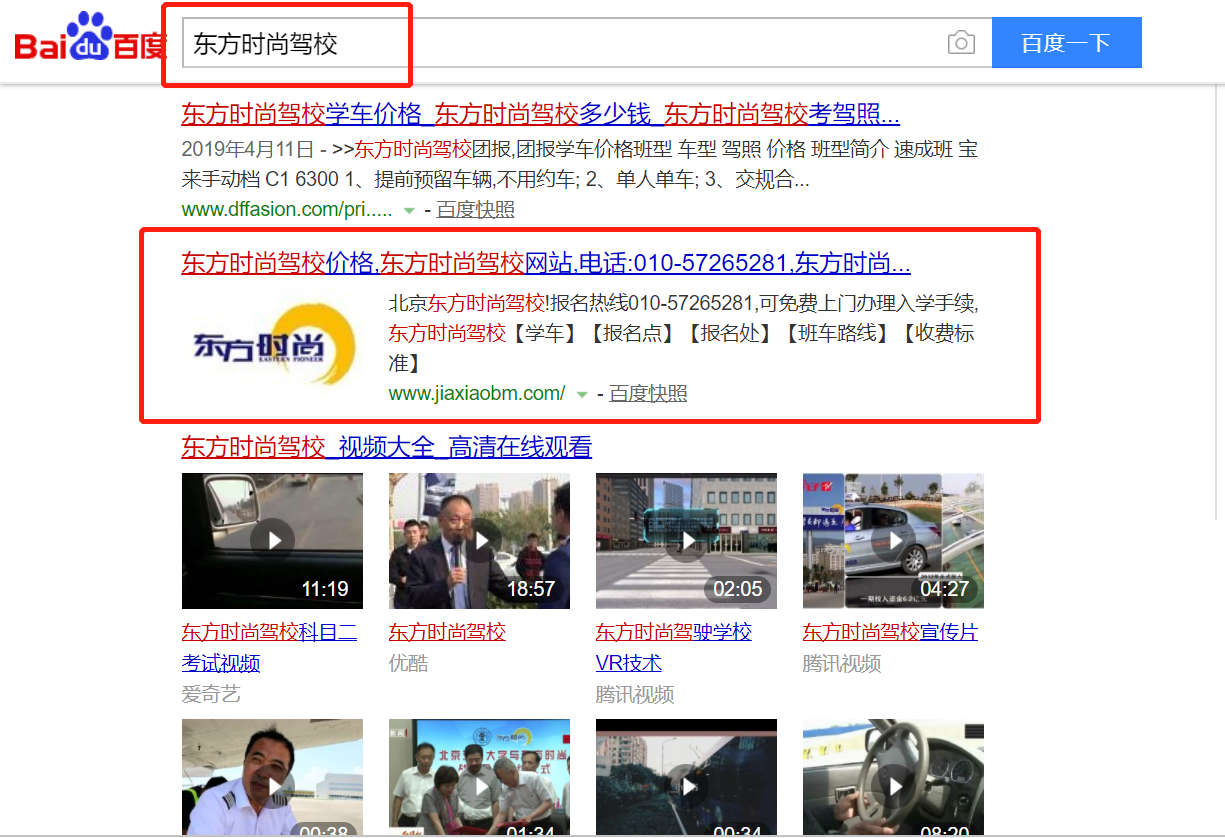Image resolution: width=1225 pixels, height=838 pixels.
Task: Click the 东方时尚 Eastern Pioneer logo thumbnail
Action: (274, 347)
